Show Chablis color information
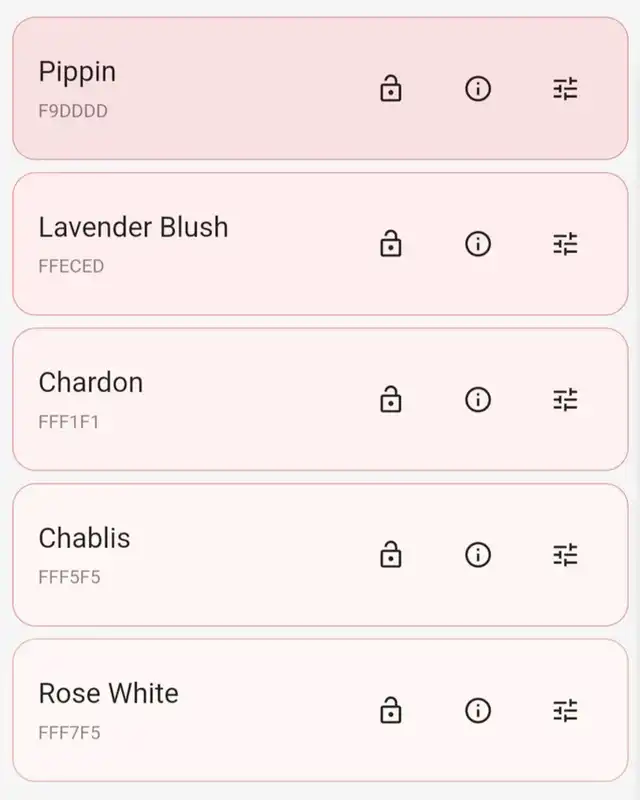Viewport: 640px width, 800px height. click(478, 555)
